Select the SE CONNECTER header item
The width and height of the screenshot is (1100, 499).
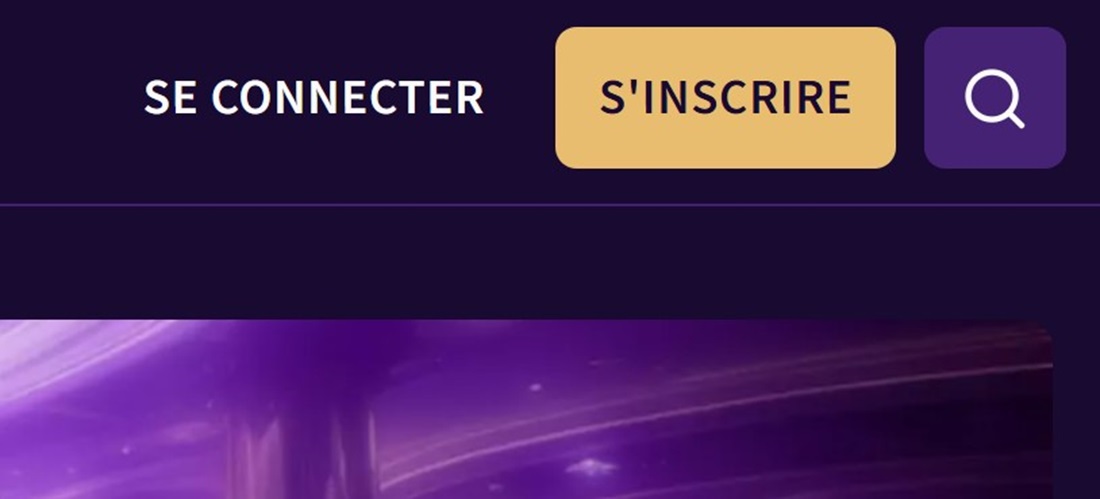pyautogui.click(x=314, y=98)
